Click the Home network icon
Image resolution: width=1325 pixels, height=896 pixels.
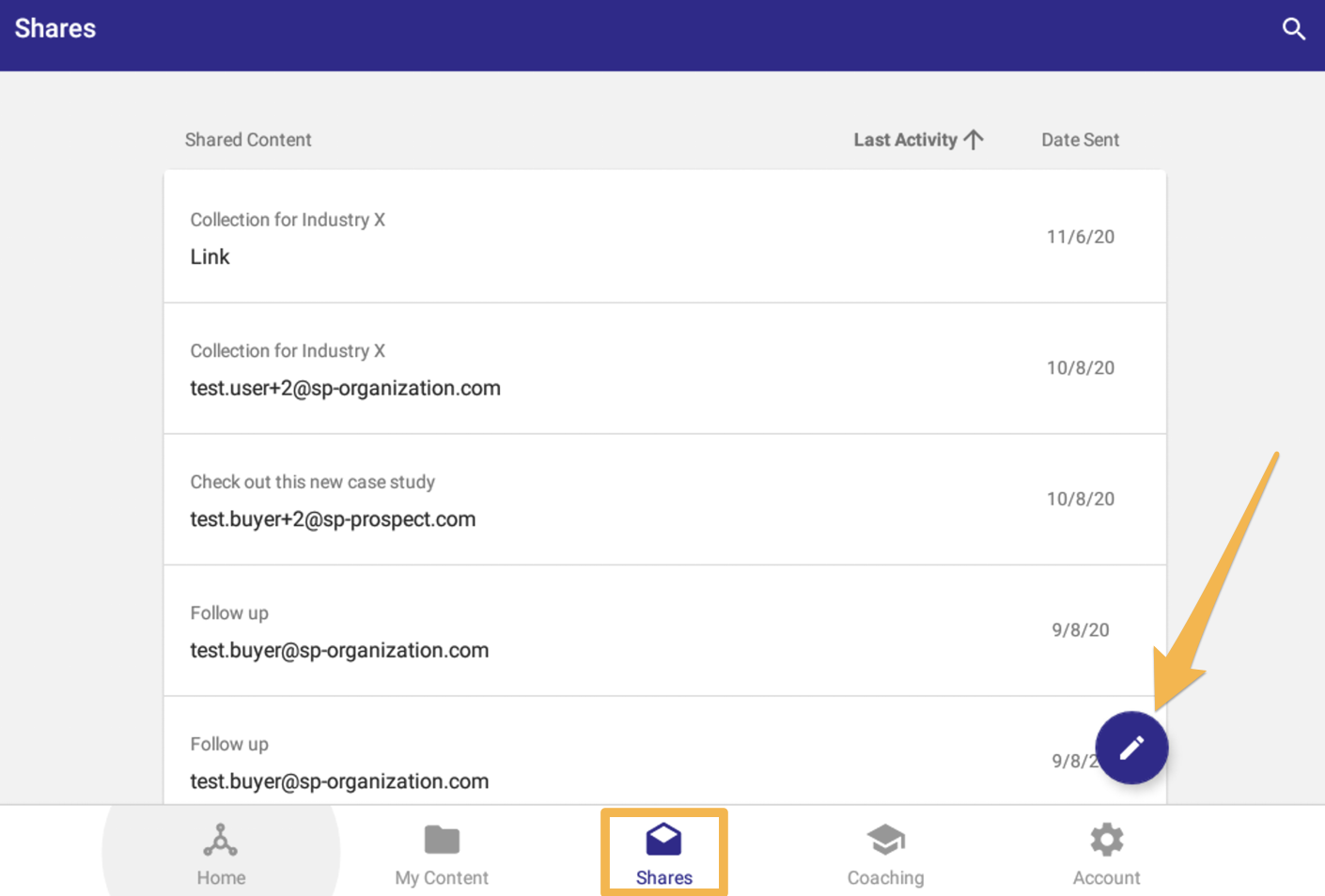(221, 840)
